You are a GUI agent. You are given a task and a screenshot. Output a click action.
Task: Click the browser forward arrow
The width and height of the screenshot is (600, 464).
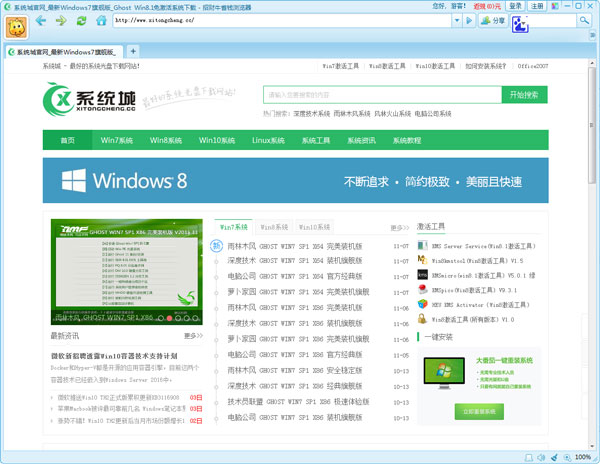(x=61, y=21)
